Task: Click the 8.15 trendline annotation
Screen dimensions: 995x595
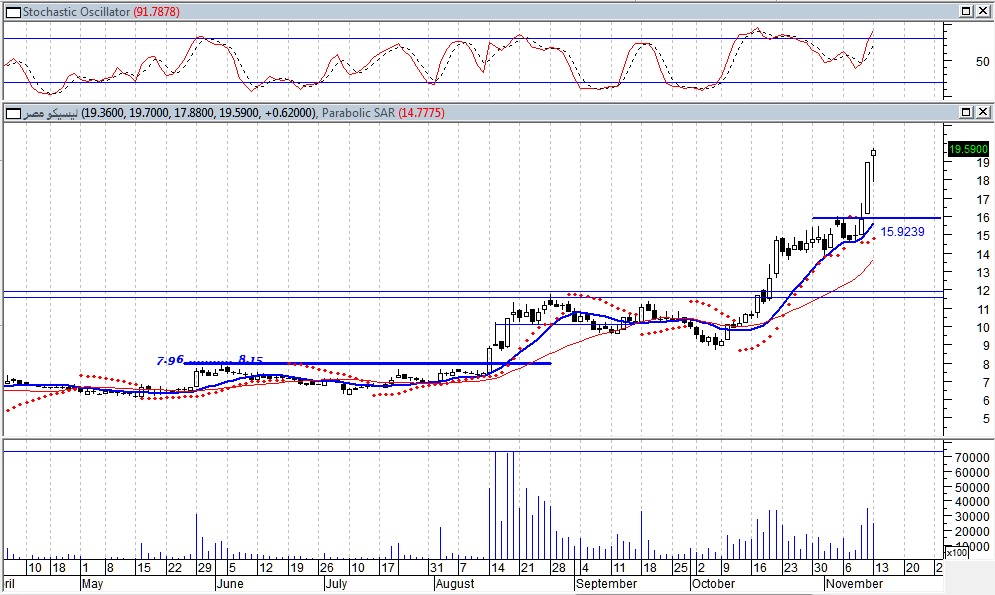Action: pos(250,359)
